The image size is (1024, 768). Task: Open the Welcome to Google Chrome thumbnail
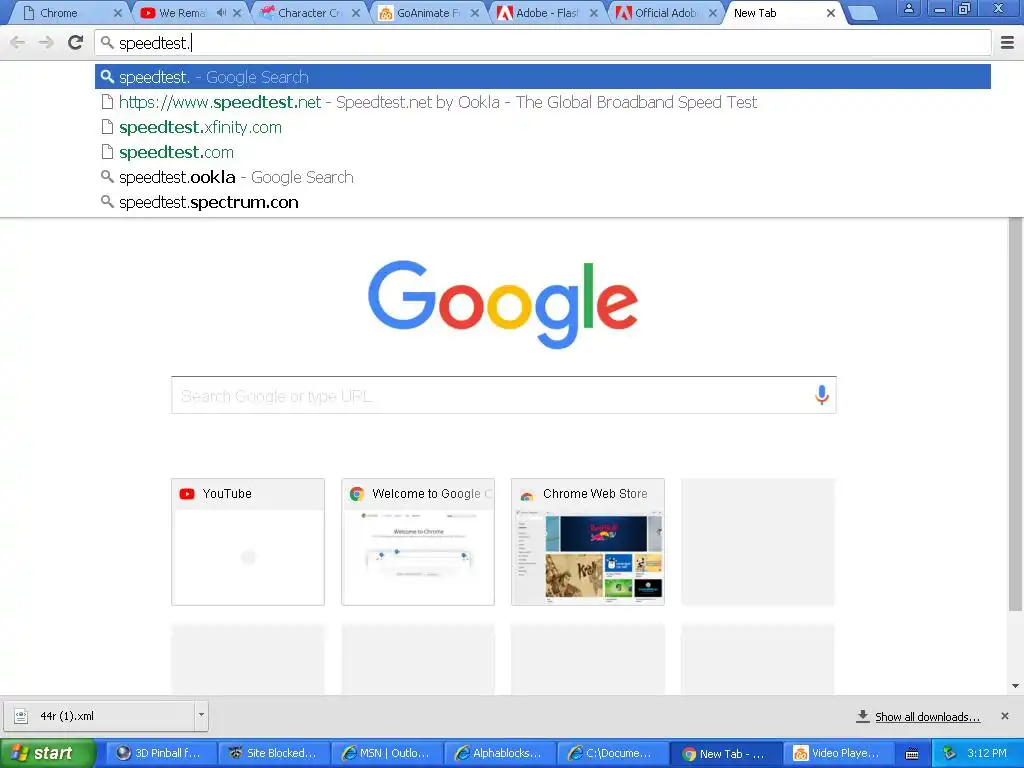[418, 542]
